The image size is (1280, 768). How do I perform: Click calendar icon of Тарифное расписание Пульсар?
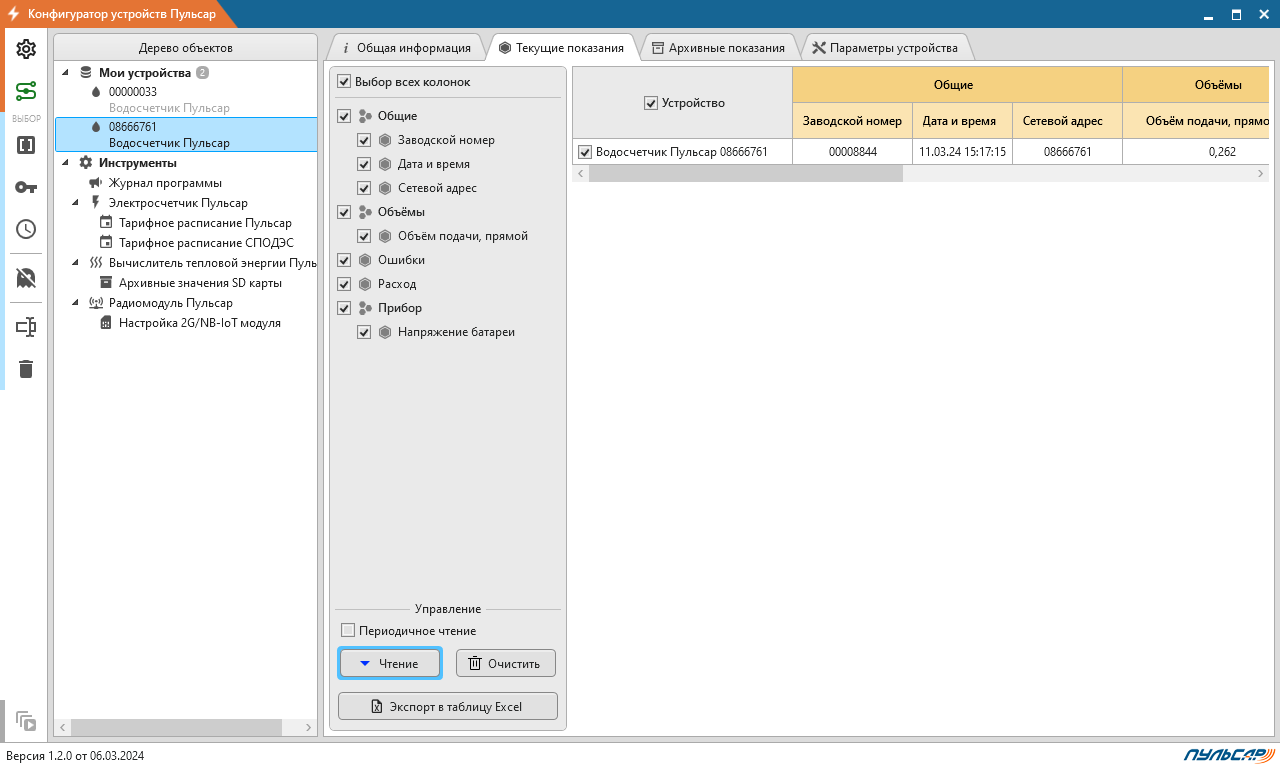click(106, 223)
